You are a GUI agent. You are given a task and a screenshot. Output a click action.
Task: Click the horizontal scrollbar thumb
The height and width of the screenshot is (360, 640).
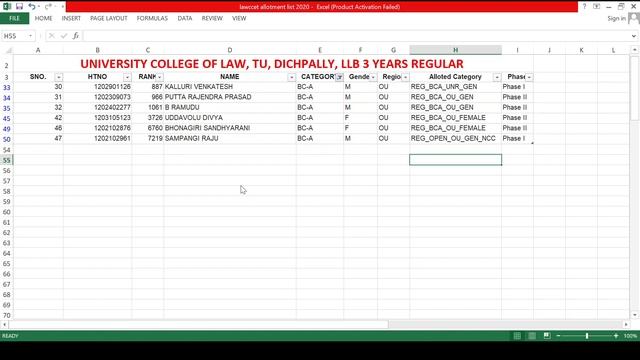198,324
